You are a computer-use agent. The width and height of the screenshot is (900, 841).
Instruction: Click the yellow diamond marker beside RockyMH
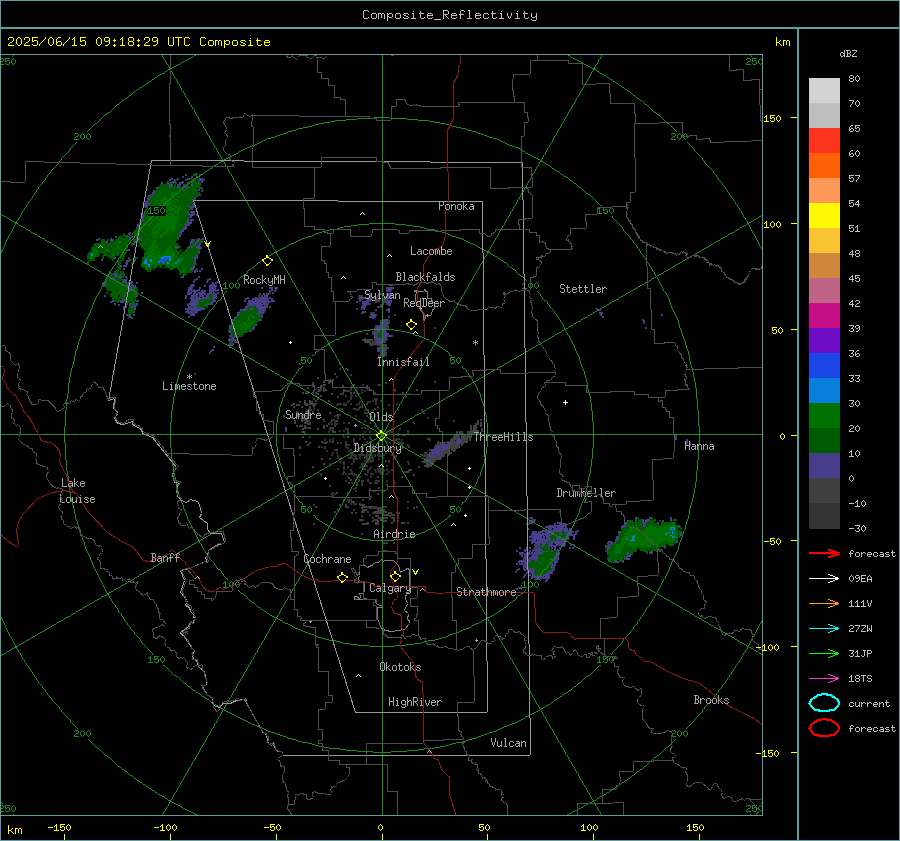[x=267, y=261]
